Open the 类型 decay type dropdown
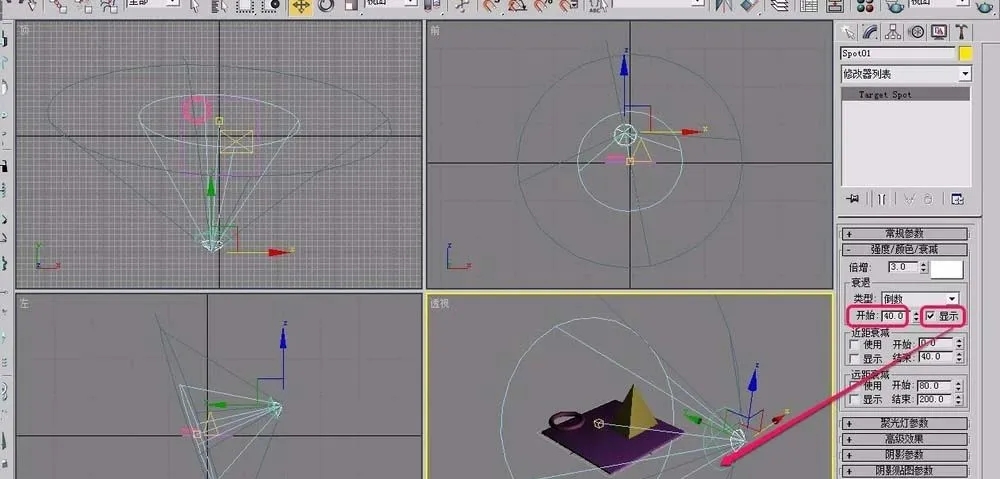Screen dimensions: 1000x479 [x=920, y=298]
